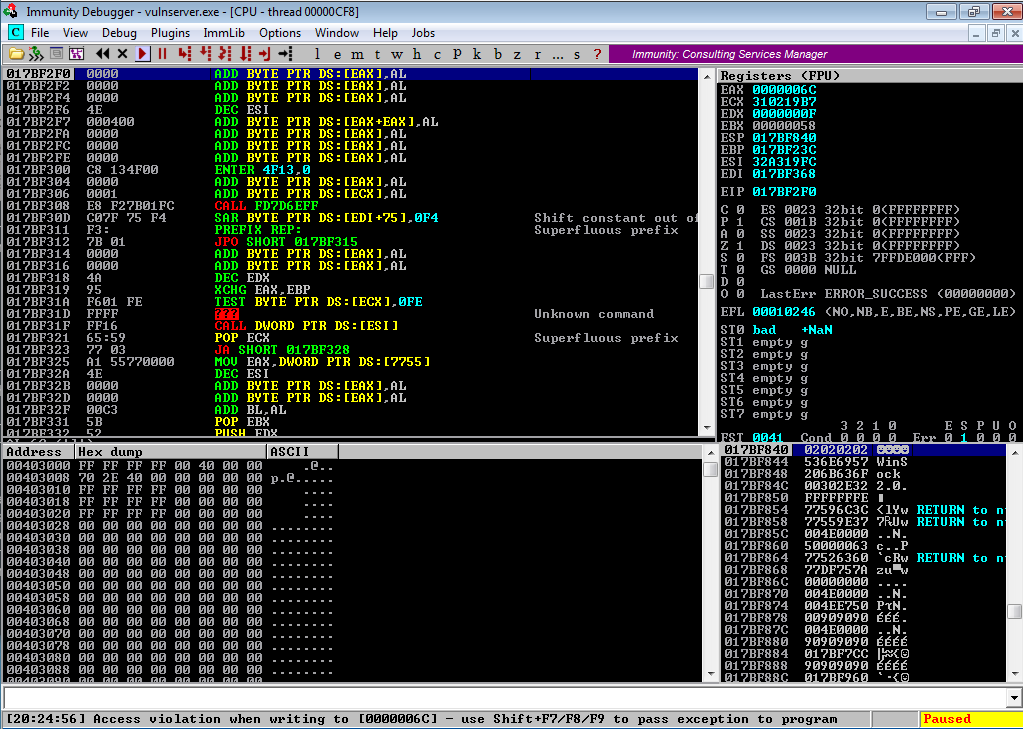The height and width of the screenshot is (729, 1023).
Task: Close the debugged program with X icon
Action: click(122, 54)
